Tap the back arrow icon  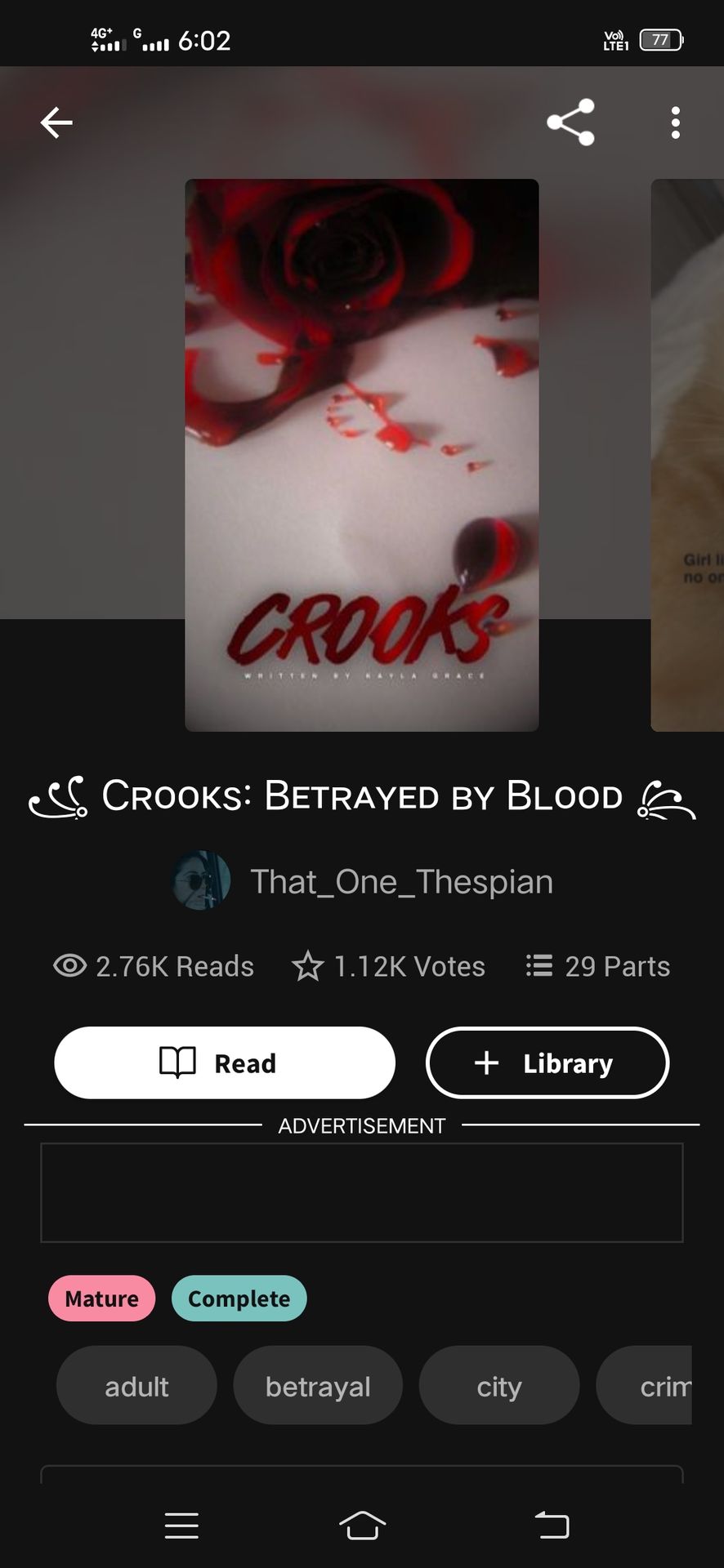(56, 122)
